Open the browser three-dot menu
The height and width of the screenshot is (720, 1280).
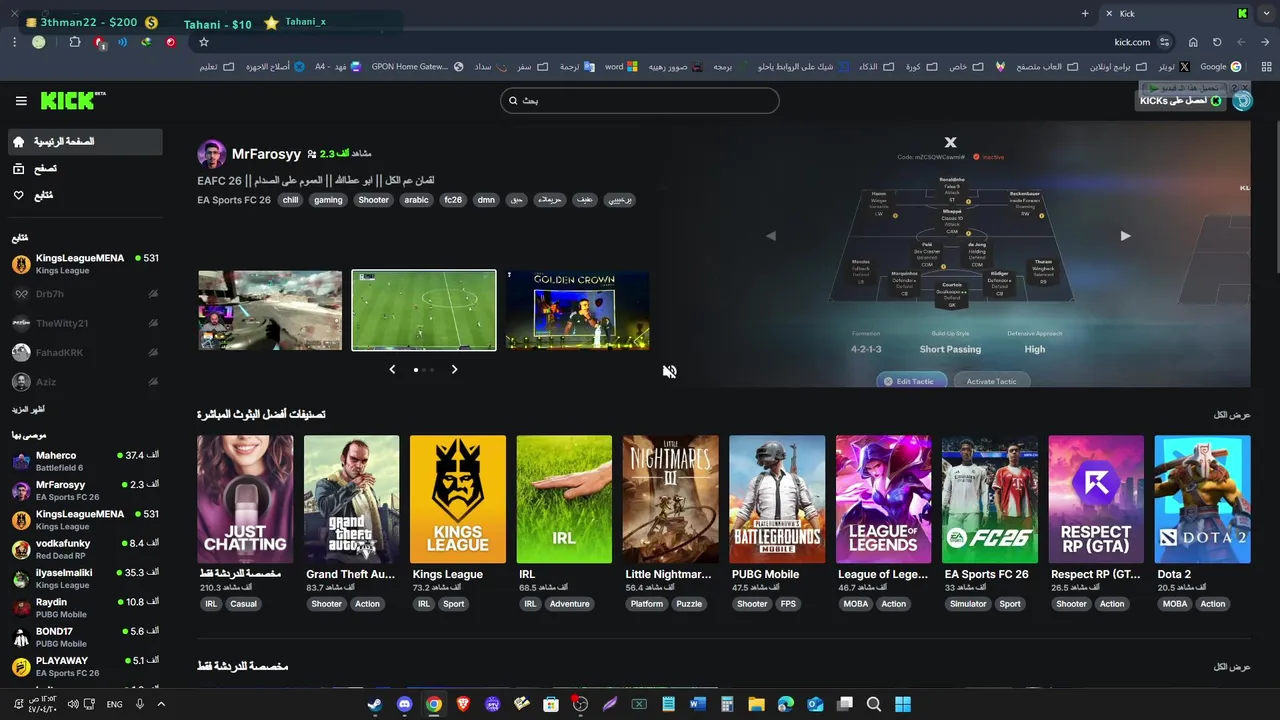pyautogui.click(x=14, y=42)
